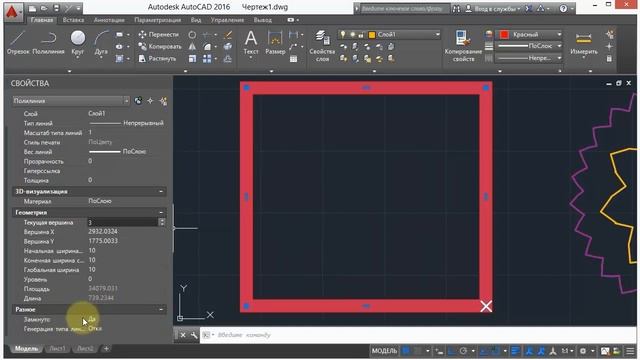640x360 pixels.
Task: Open the Вывод ribbon tab
Action: [x=262, y=20]
